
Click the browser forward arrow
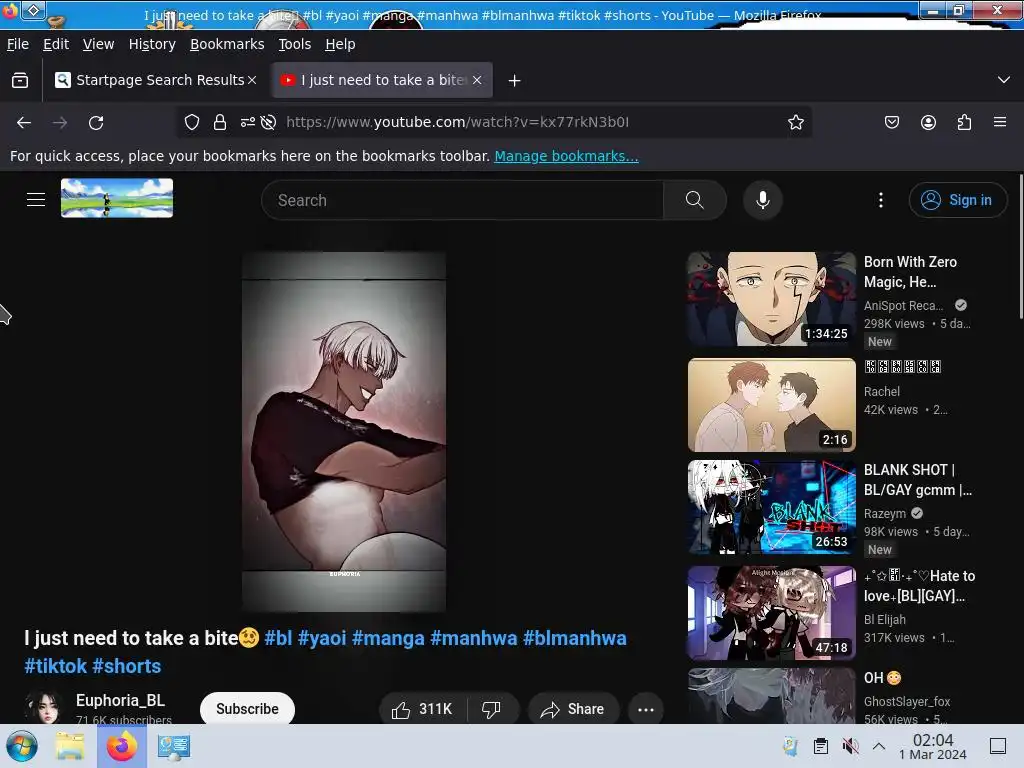(60, 122)
